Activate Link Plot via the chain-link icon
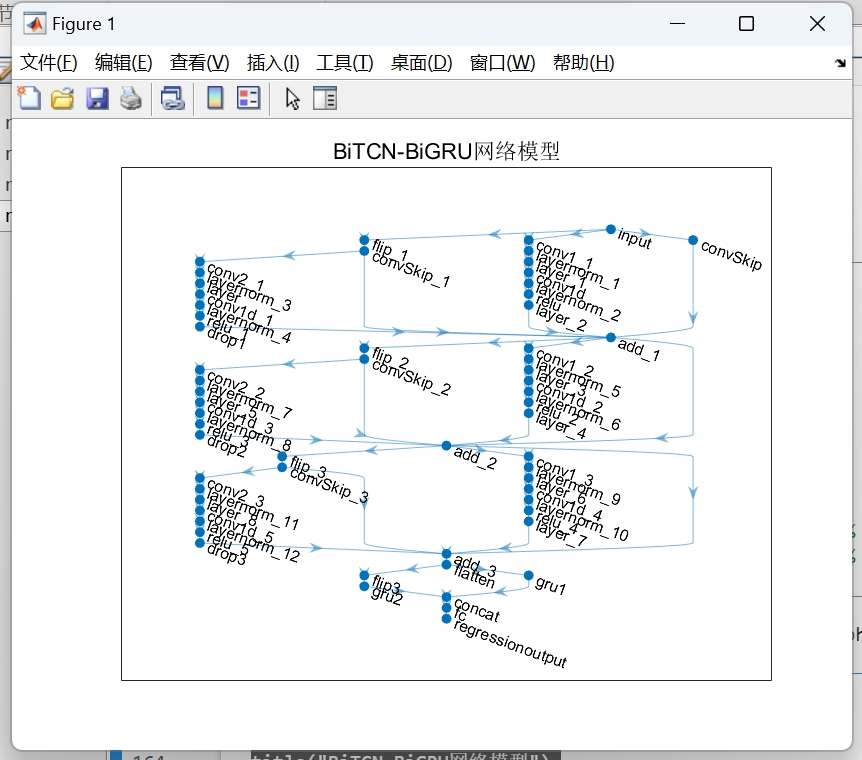This screenshot has height=760, width=862. 172,98
